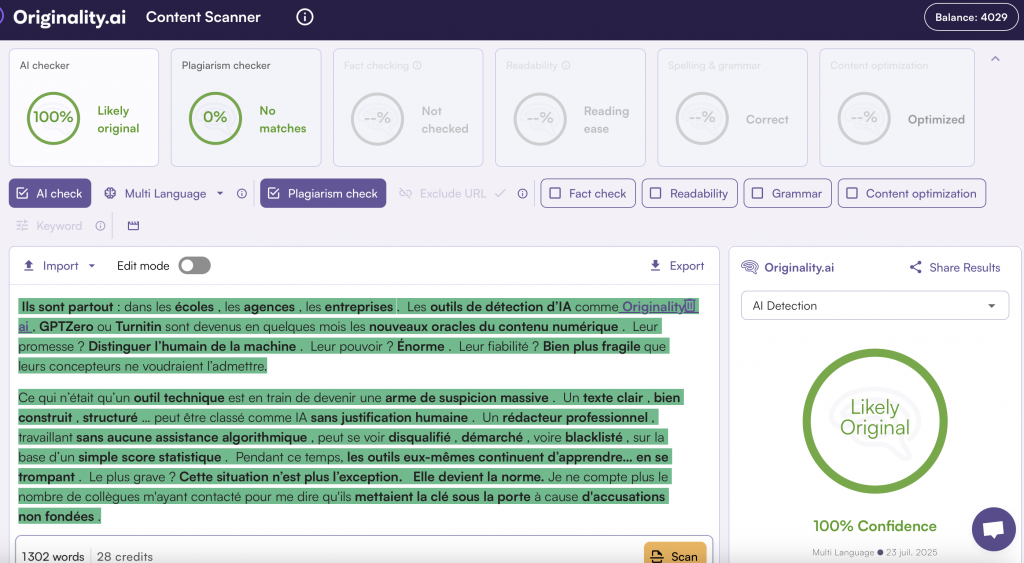Screen dimensions: 1024x563
Task: Click the '23 juil. 2025' date text
Action: coord(912,553)
